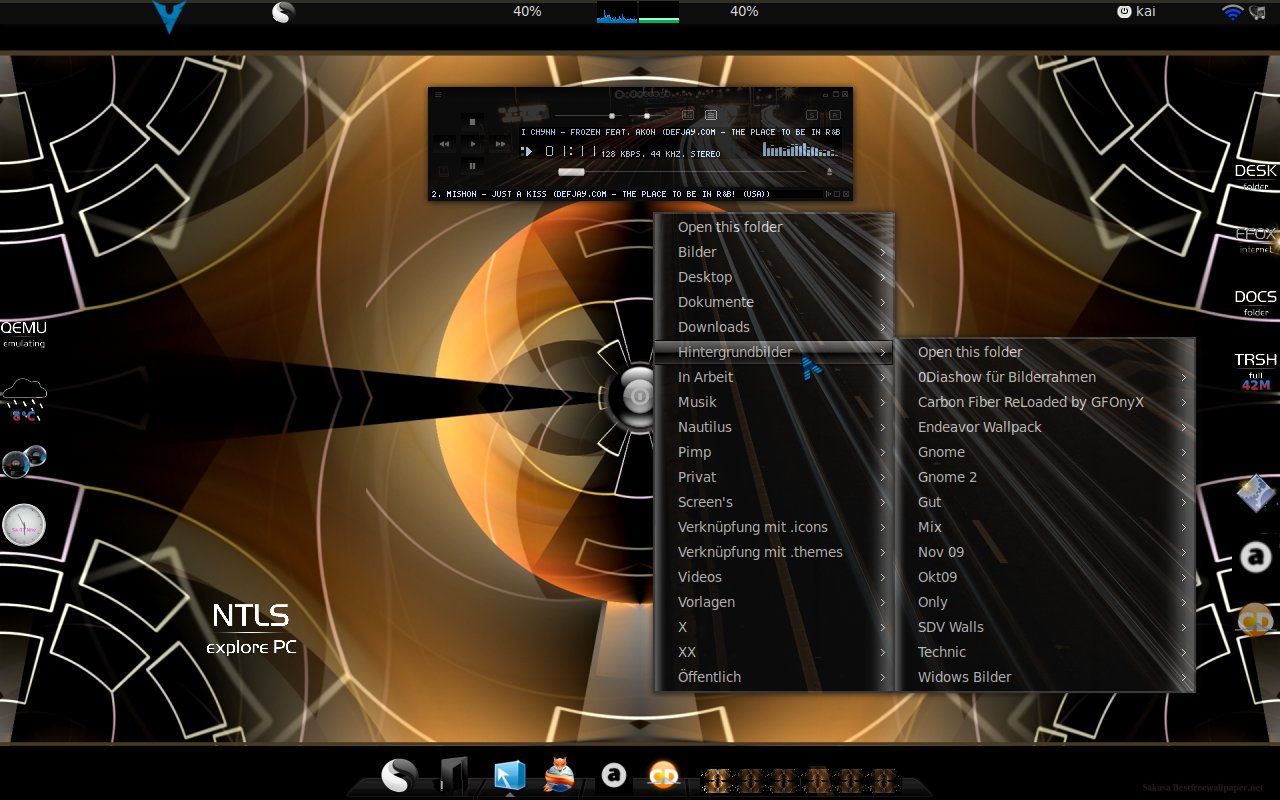Select the 'Only' folder entry
Screen dimensions: 1280x800
coord(1045,602)
